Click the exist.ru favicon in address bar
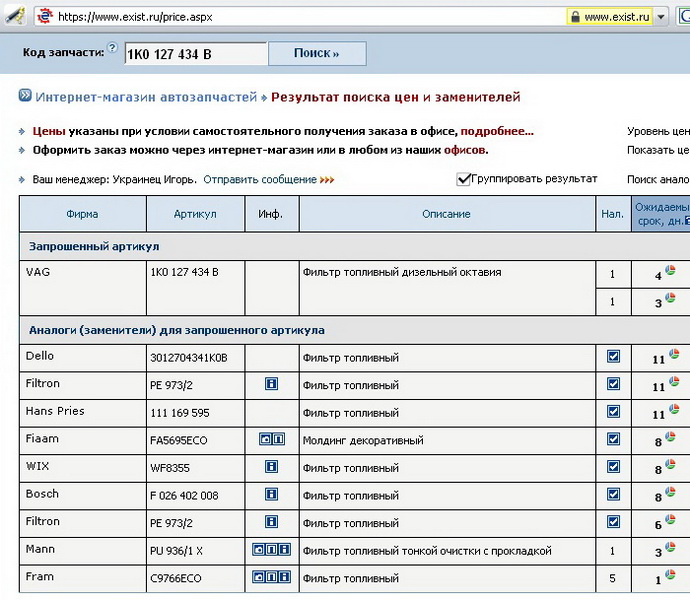This screenshot has height=600, width=690. click(44, 17)
